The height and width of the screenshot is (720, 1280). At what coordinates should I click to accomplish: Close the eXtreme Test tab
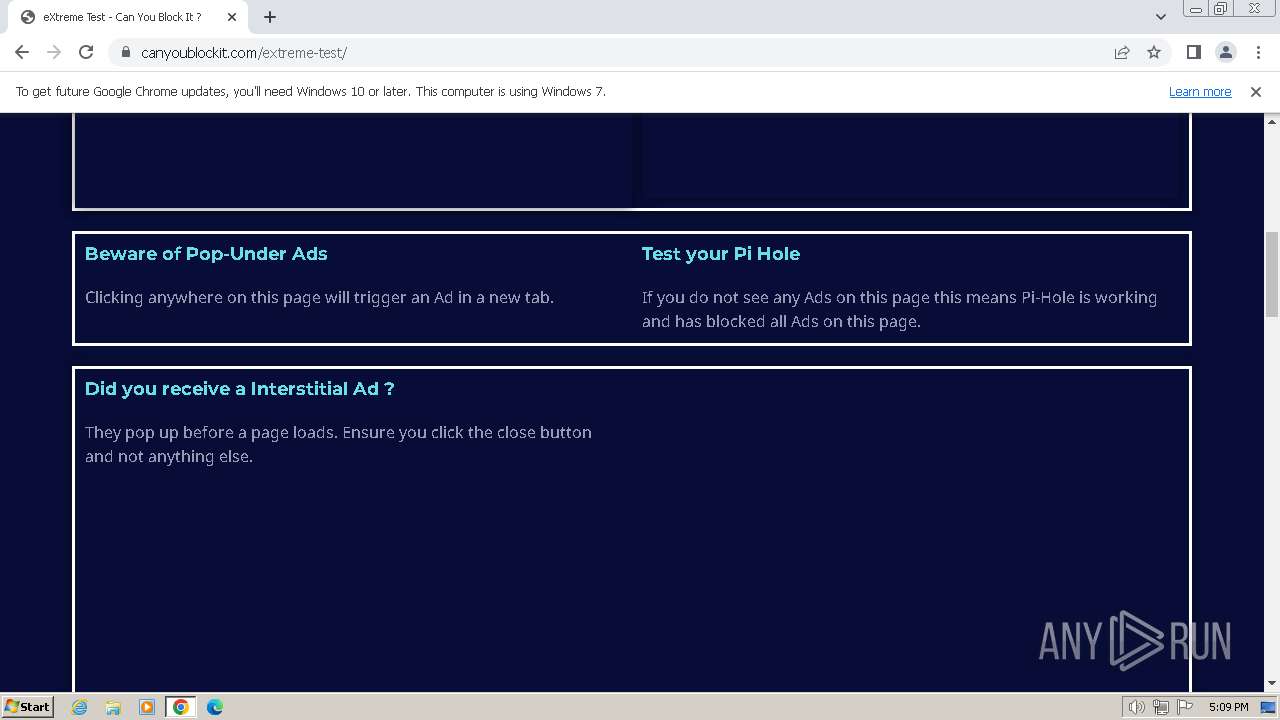(232, 17)
